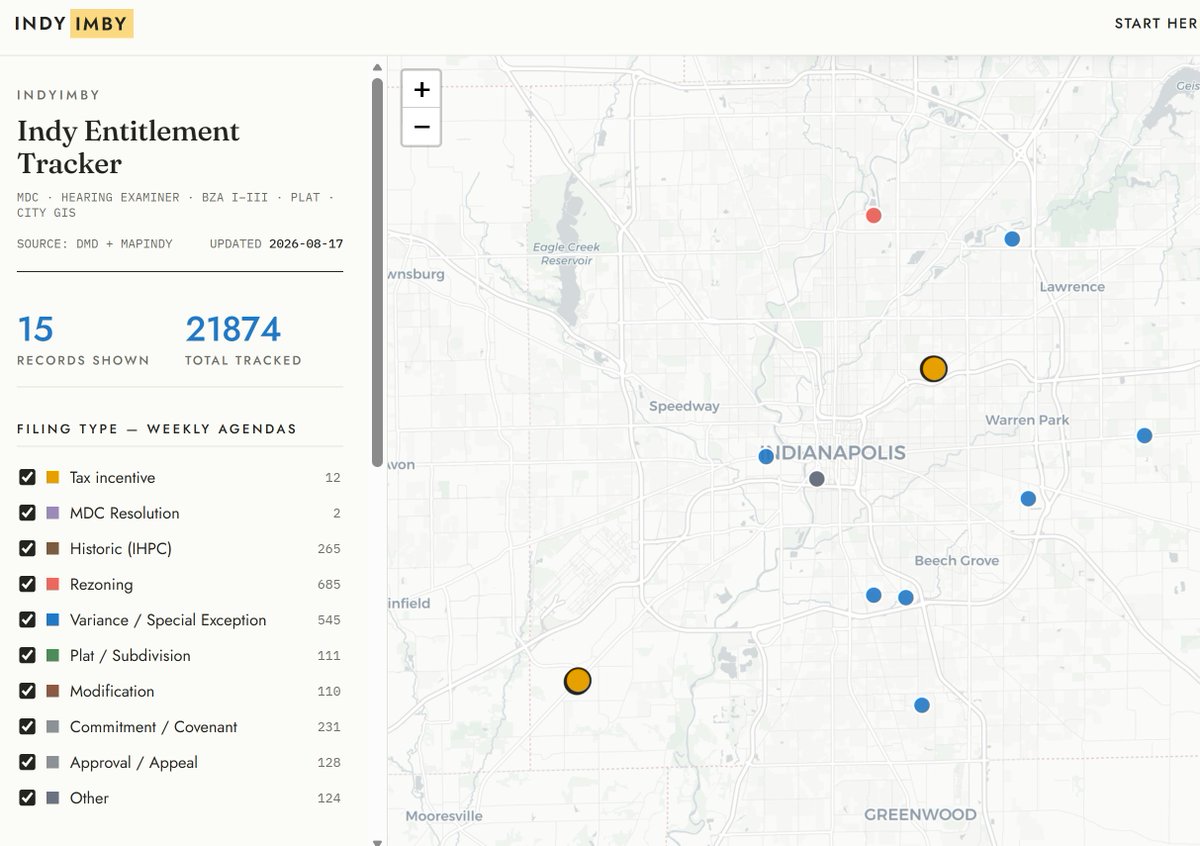Uncheck the Rezoning filter

pos(28,584)
